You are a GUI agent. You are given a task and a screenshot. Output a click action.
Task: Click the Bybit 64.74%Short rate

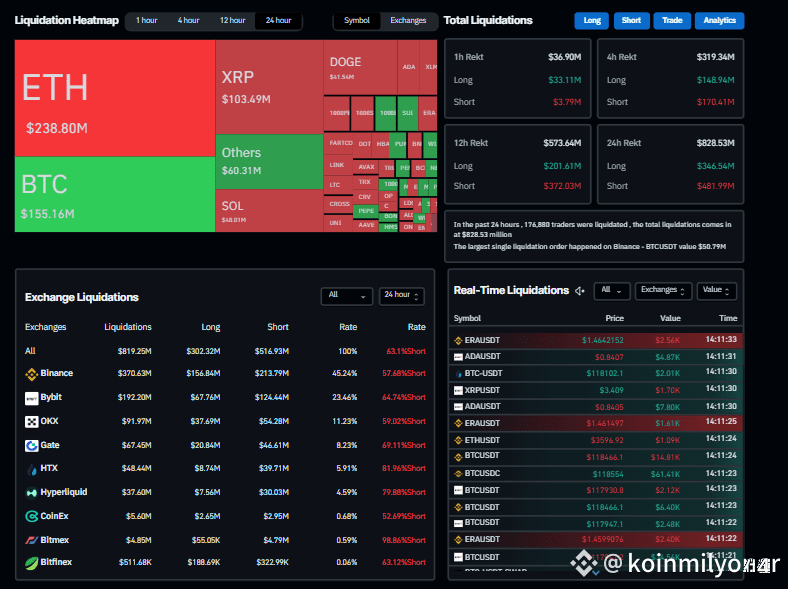click(404, 398)
